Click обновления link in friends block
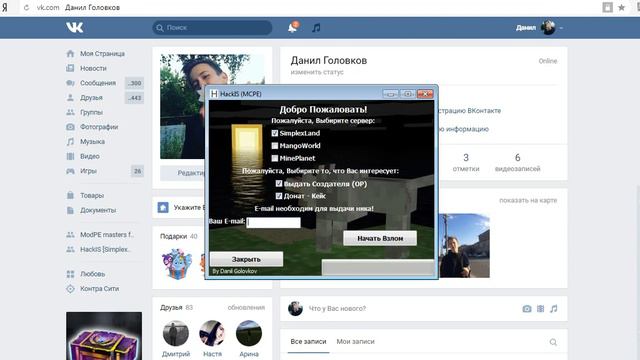The width and height of the screenshot is (640, 360). pyautogui.click(x=246, y=307)
